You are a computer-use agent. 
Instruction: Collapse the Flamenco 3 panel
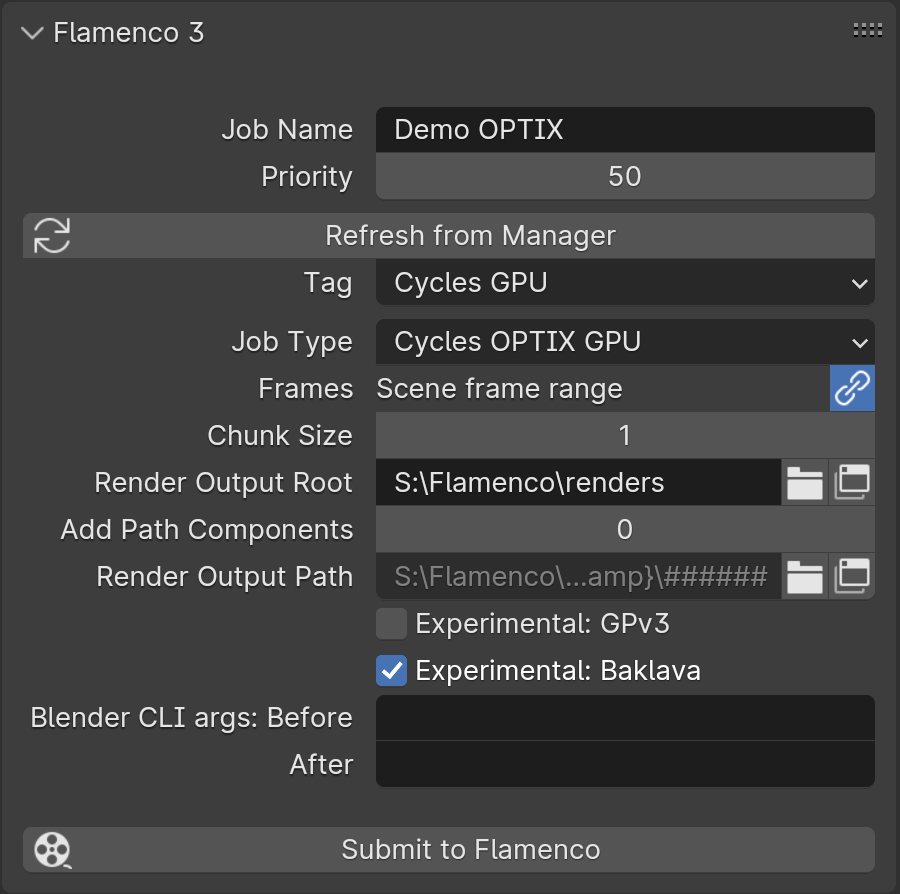(32, 32)
